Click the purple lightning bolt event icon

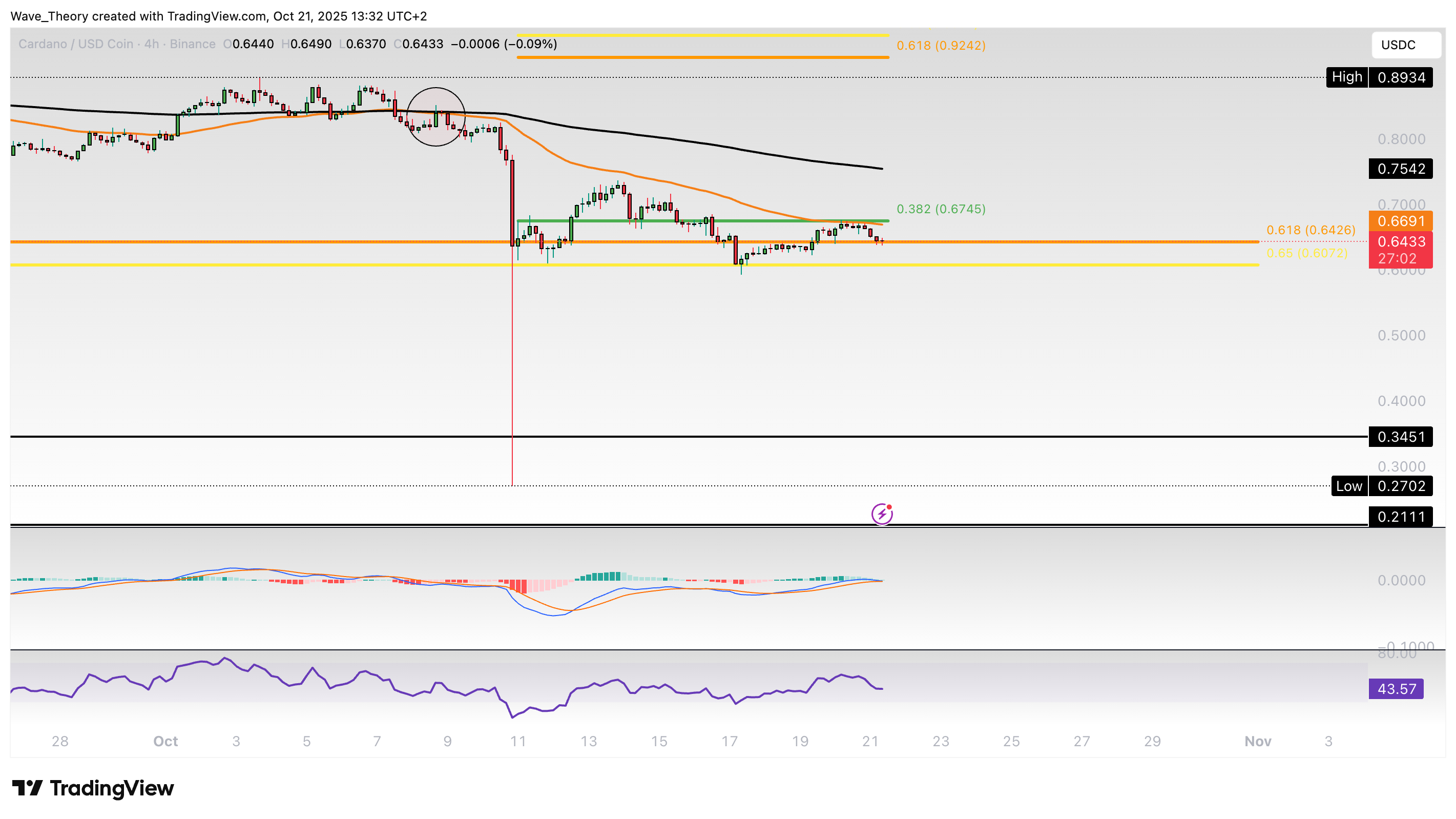pyautogui.click(x=882, y=514)
